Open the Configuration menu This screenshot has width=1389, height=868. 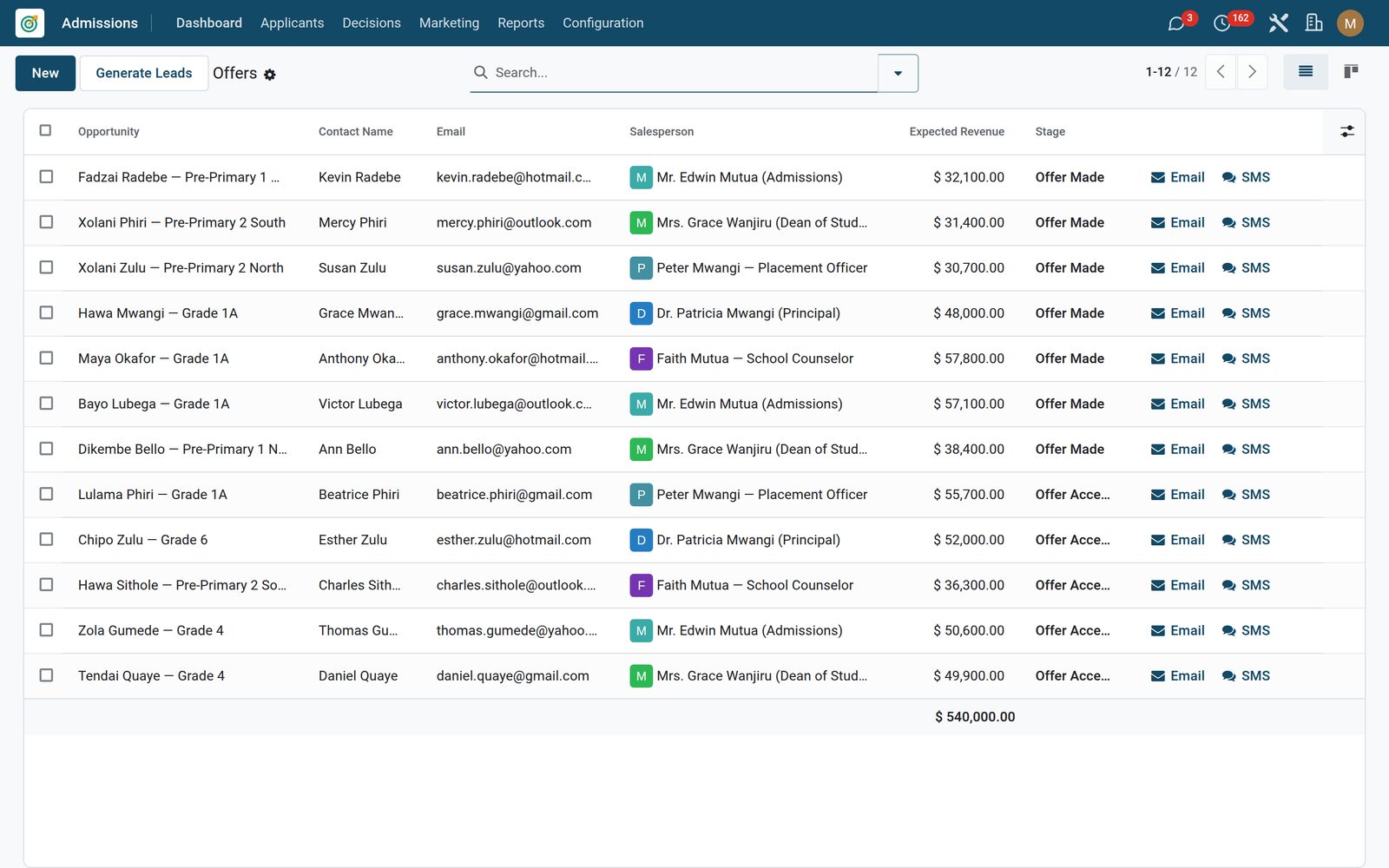pyautogui.click(x=603, y=23)
